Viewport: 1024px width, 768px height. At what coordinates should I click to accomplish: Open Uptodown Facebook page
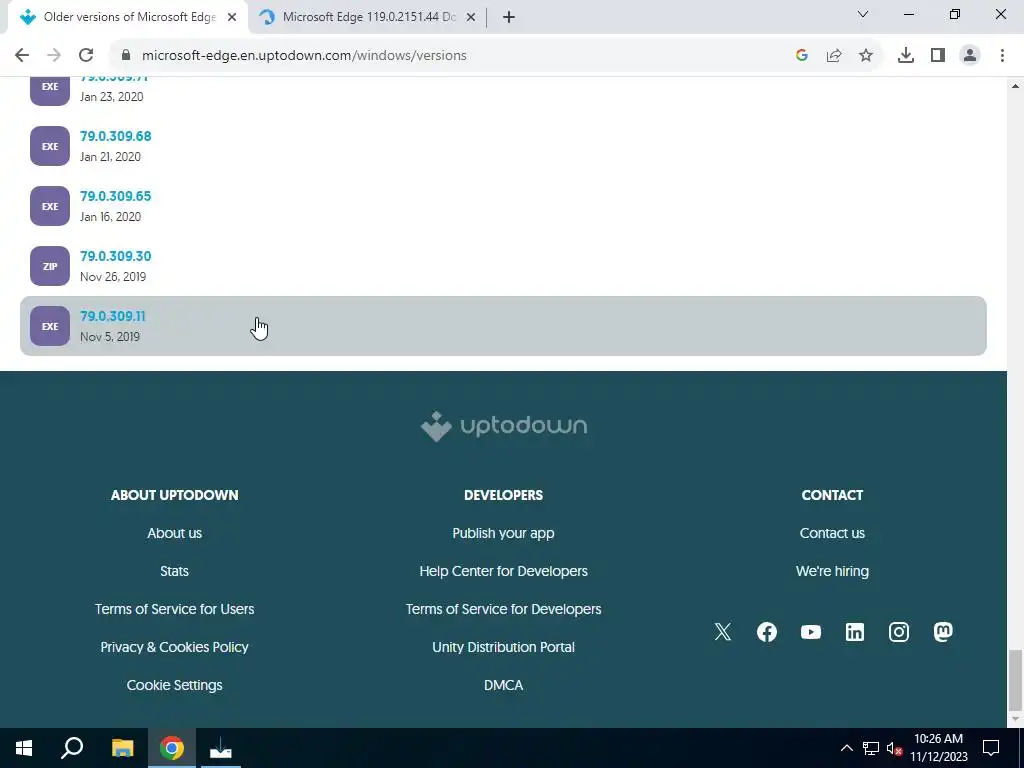[x=767, y=632]
